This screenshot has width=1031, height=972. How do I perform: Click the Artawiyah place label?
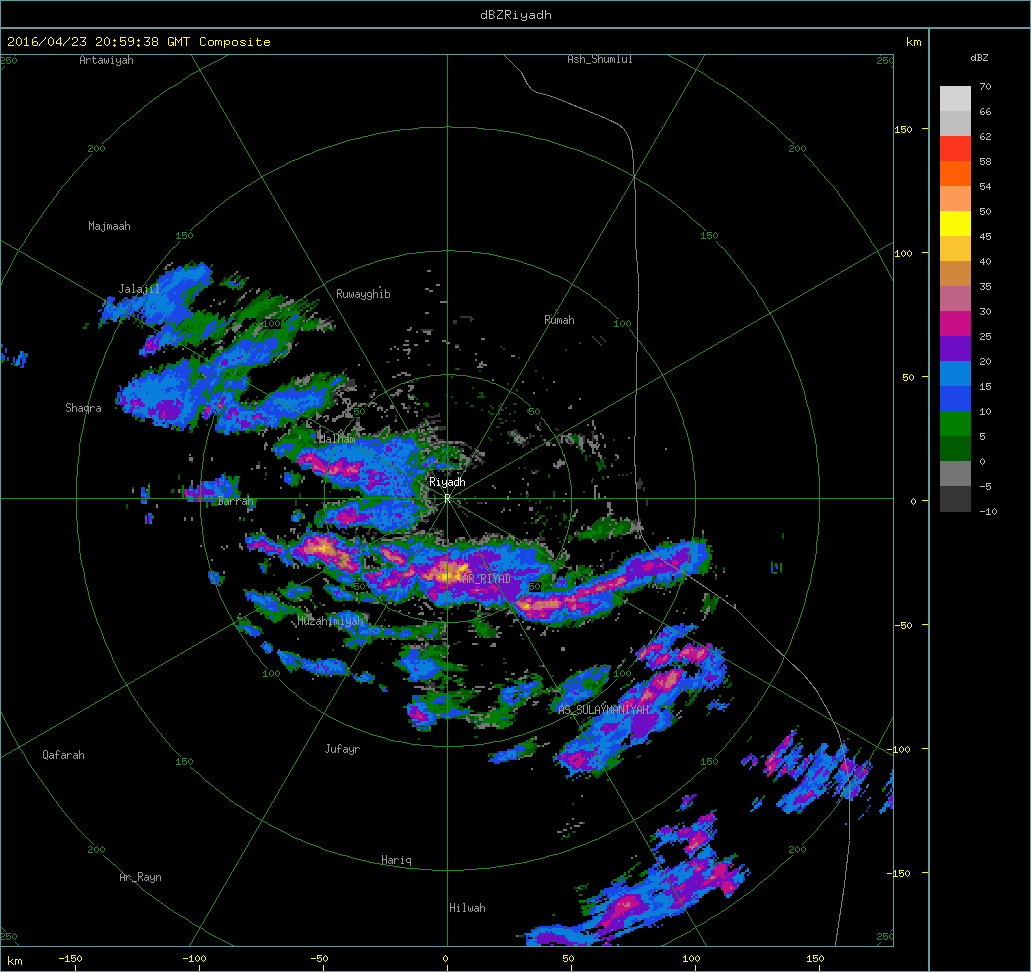click(107, 60)
